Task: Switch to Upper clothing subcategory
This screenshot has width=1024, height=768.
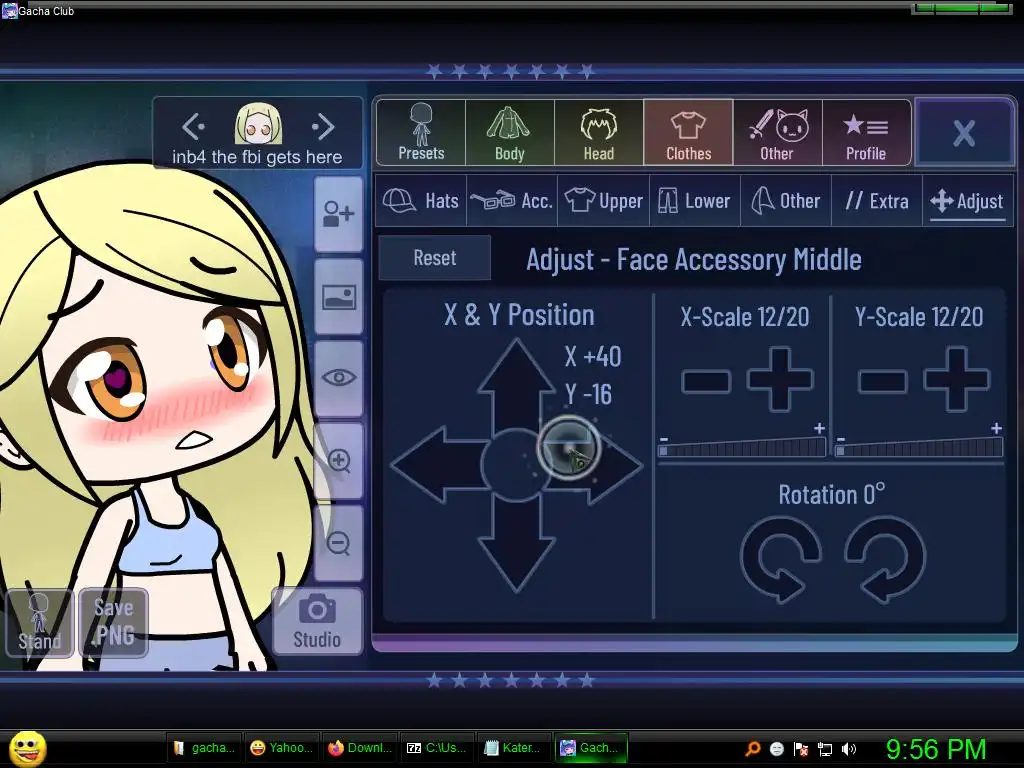Action: tap(603, 200)
